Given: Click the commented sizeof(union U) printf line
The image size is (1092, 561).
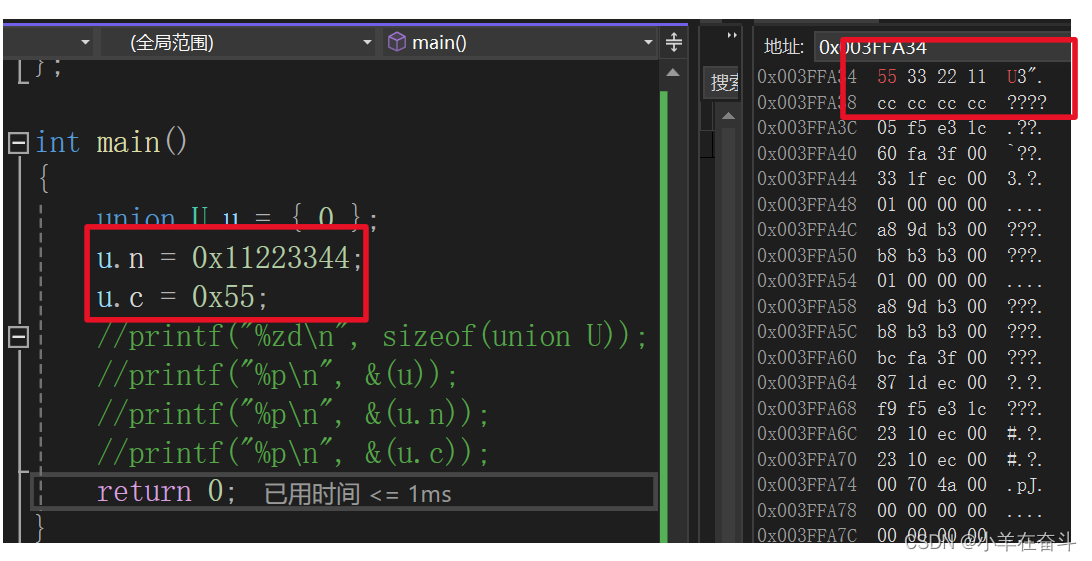Looking at the screenshot, I should (372, 337).
